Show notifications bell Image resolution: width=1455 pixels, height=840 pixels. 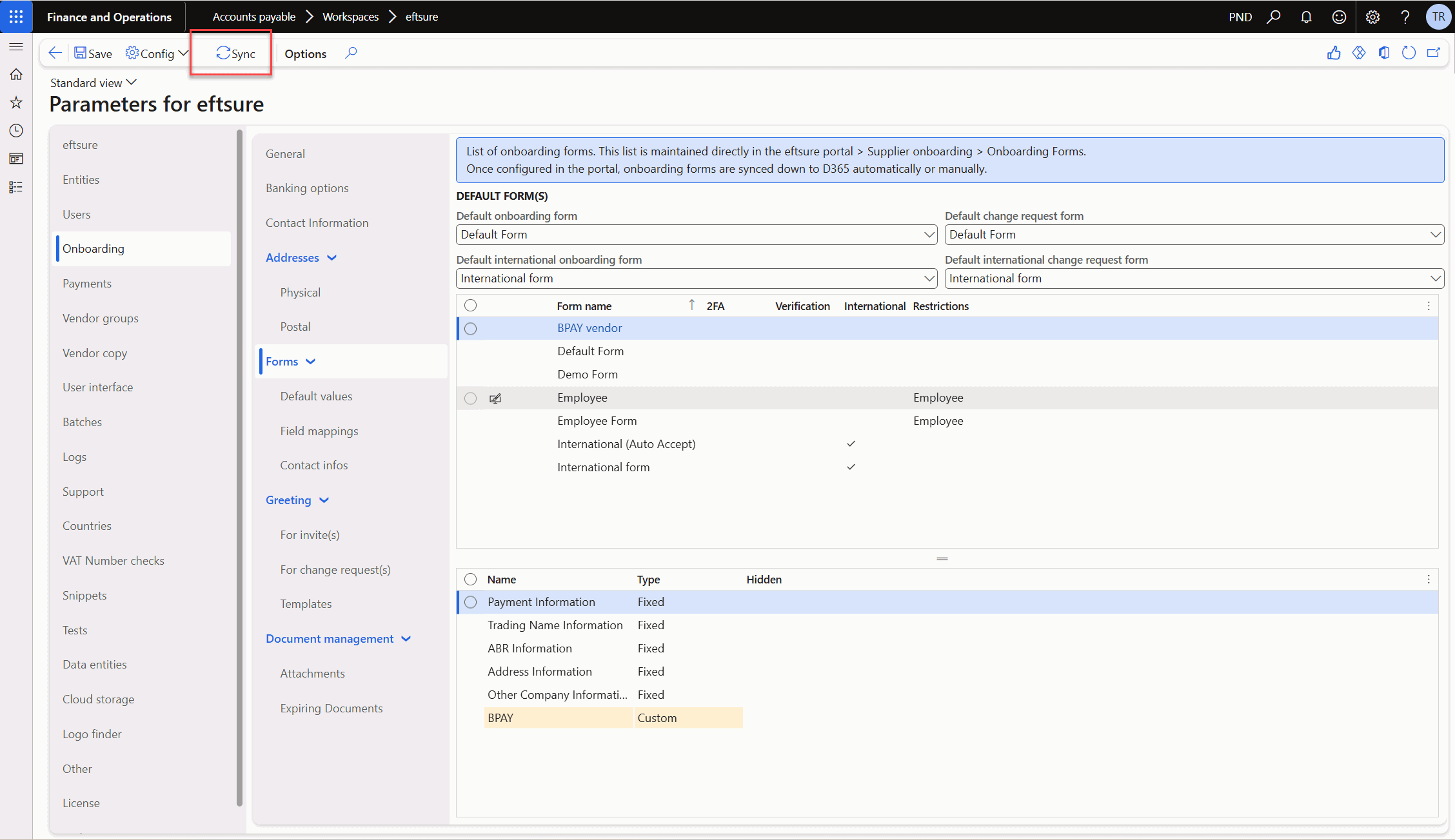(1306, 17)
